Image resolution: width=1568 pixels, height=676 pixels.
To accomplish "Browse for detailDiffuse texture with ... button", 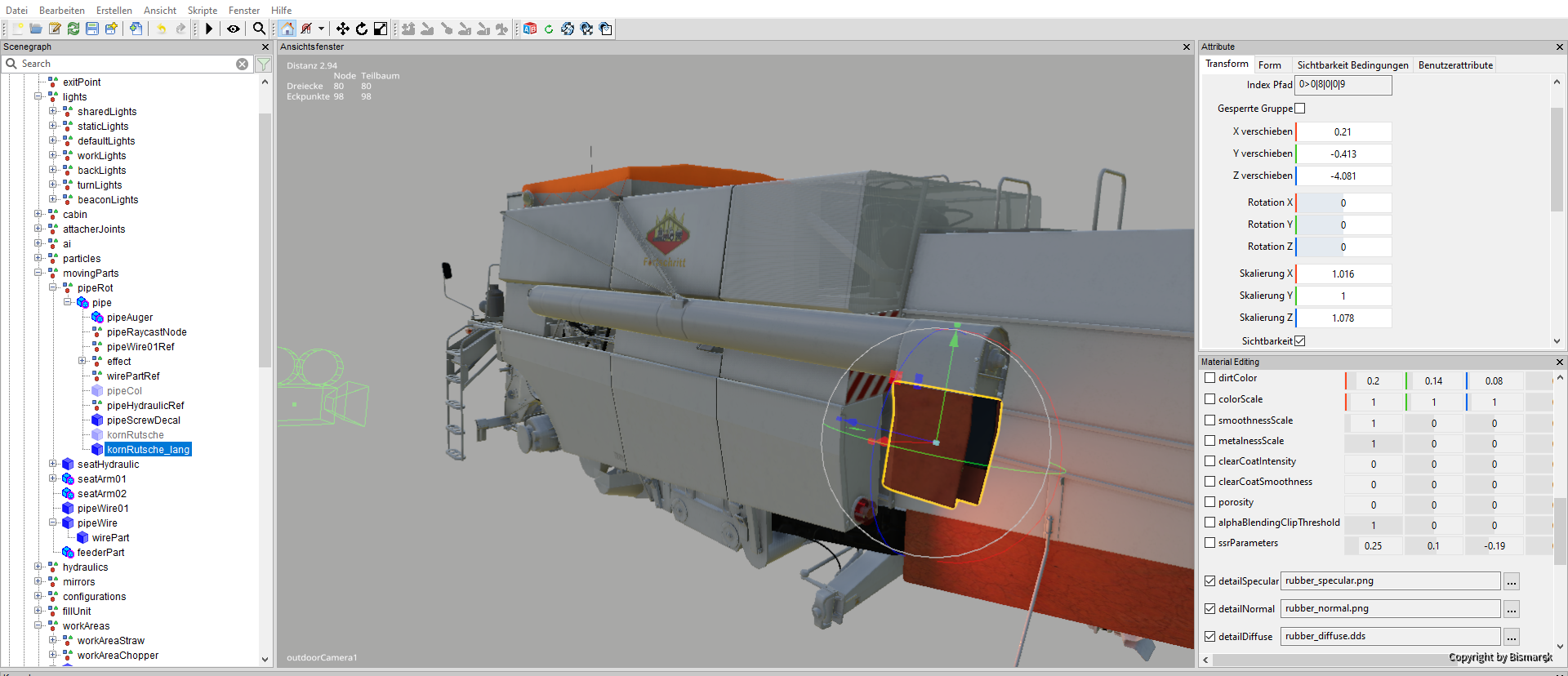I will pyautogui.click(x=1512, y=637).
